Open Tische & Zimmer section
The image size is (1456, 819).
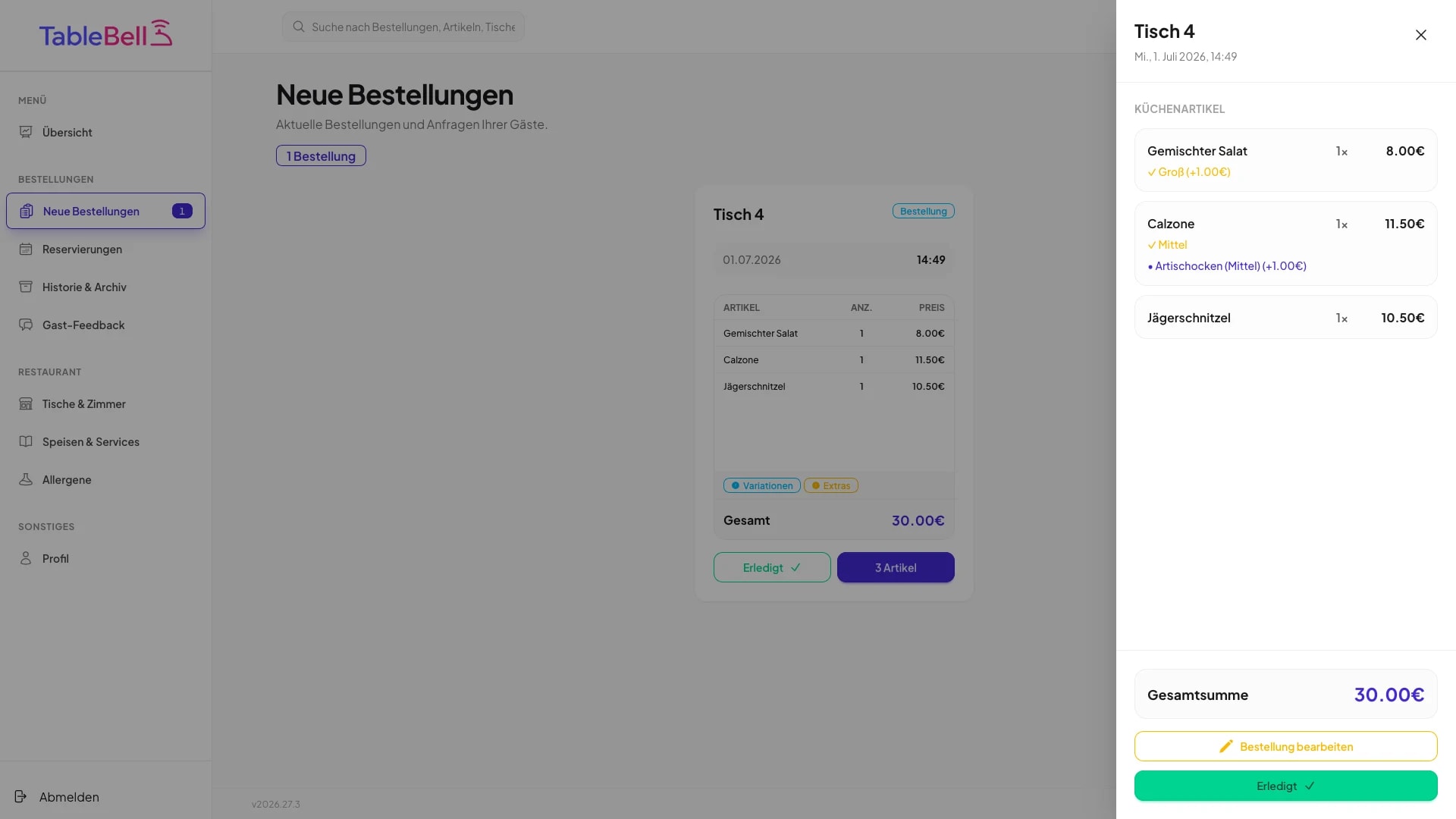pos(105,403)
